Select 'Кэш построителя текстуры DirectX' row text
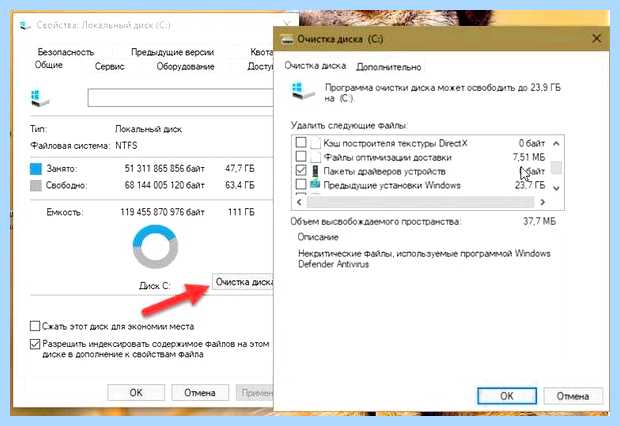 coord(395,143)
